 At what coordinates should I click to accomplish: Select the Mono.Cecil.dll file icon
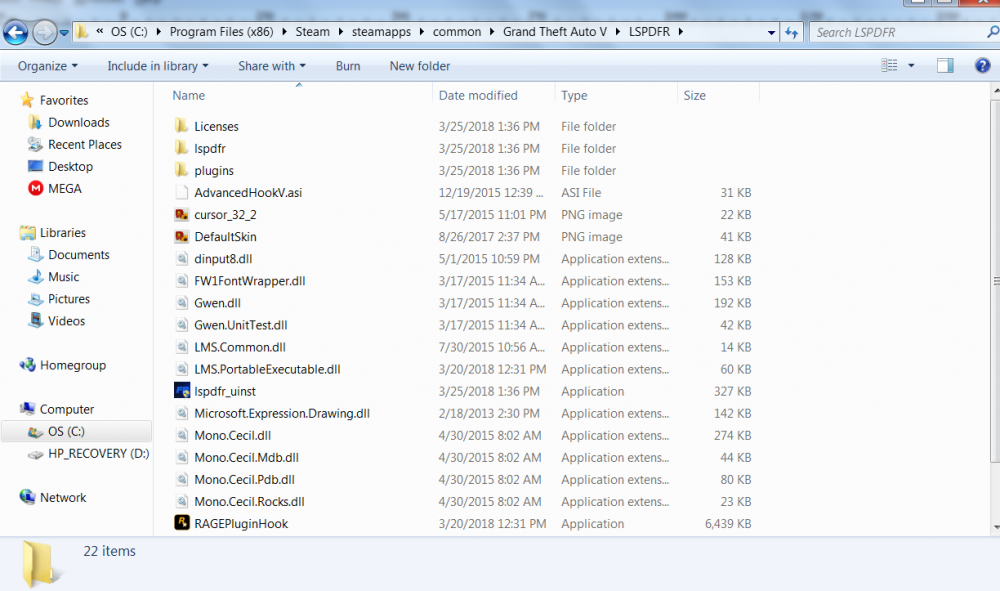point(182,435)
